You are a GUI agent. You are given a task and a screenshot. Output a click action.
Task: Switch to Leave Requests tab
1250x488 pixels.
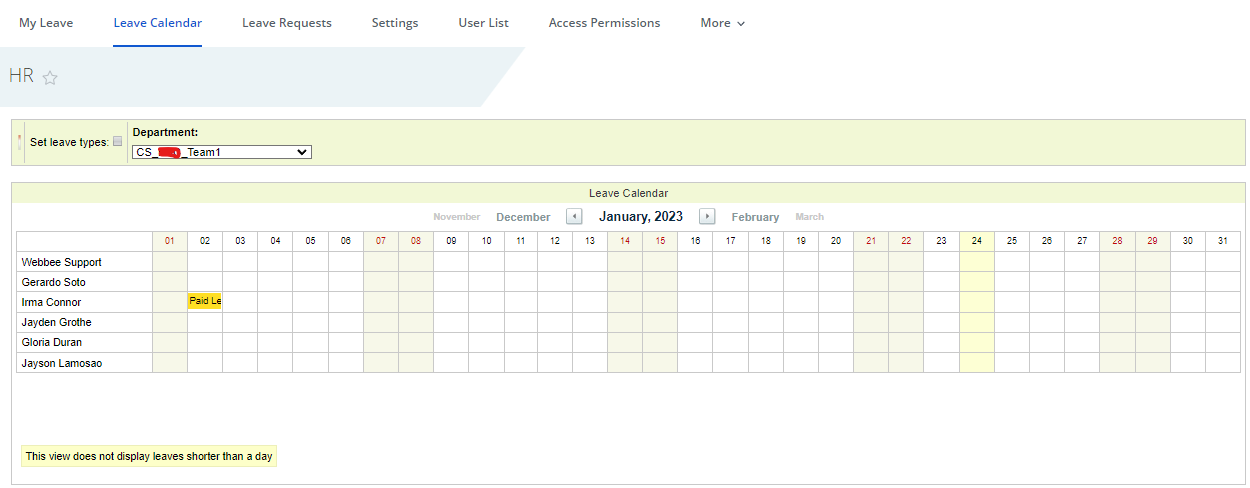[x=287, y=23]
